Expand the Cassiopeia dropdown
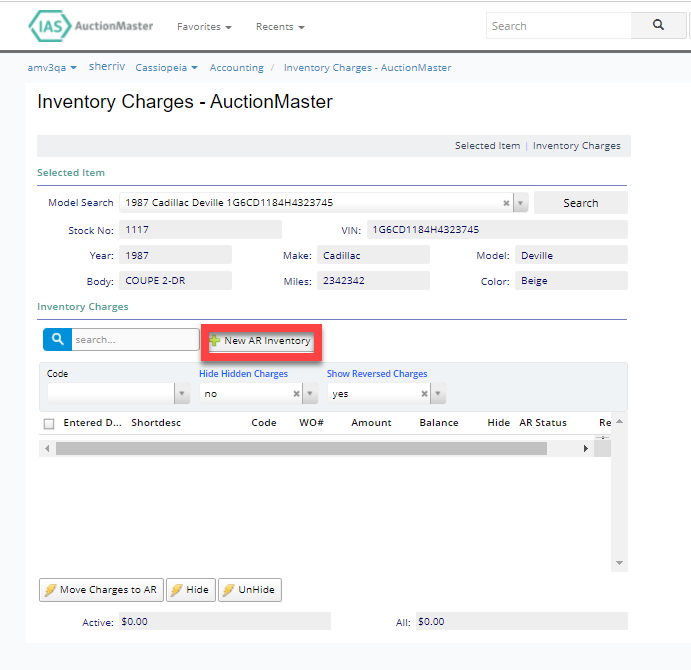691x670 pixels. 166,68
